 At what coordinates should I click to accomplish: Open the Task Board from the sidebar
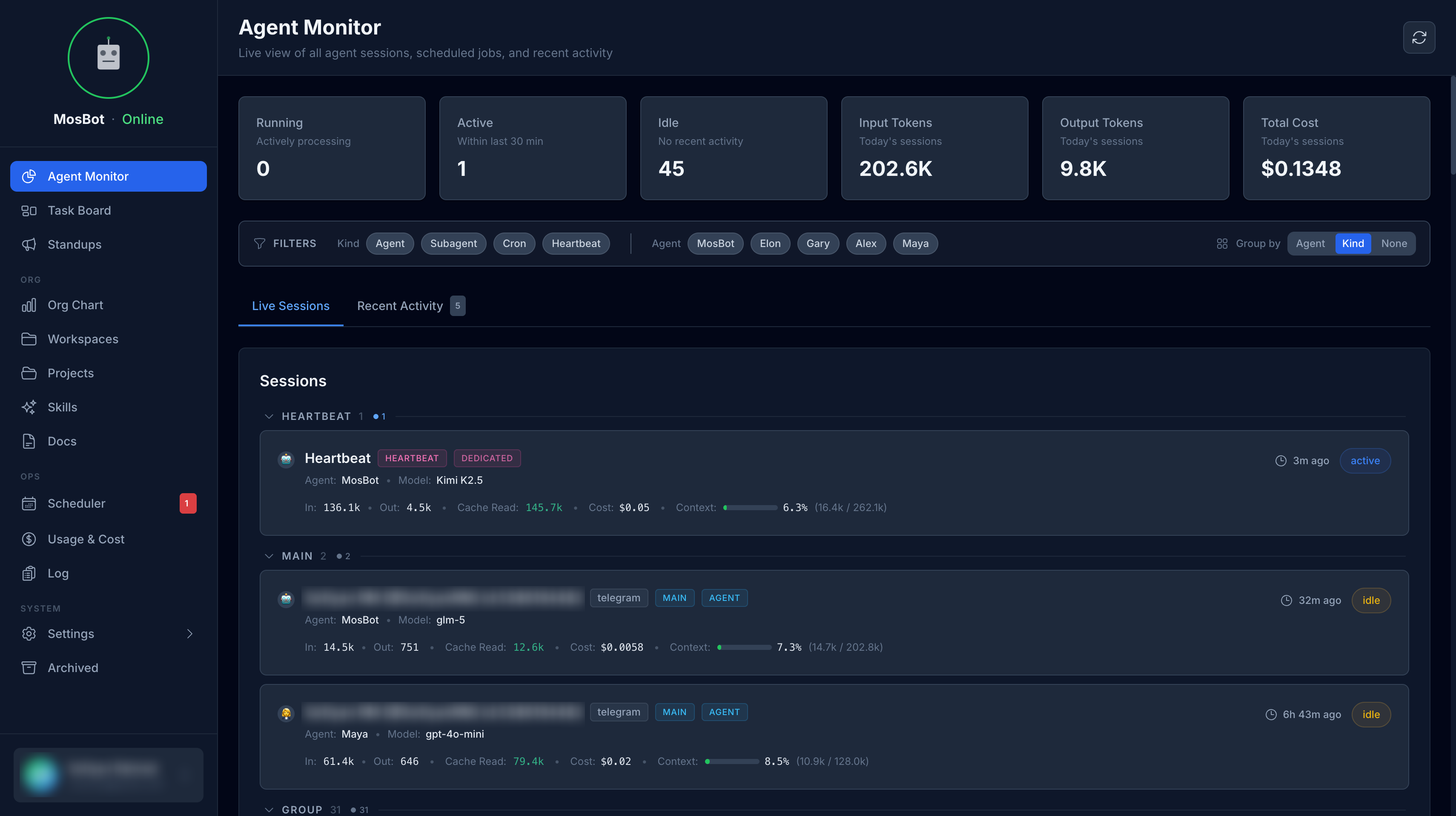point(79,210)
